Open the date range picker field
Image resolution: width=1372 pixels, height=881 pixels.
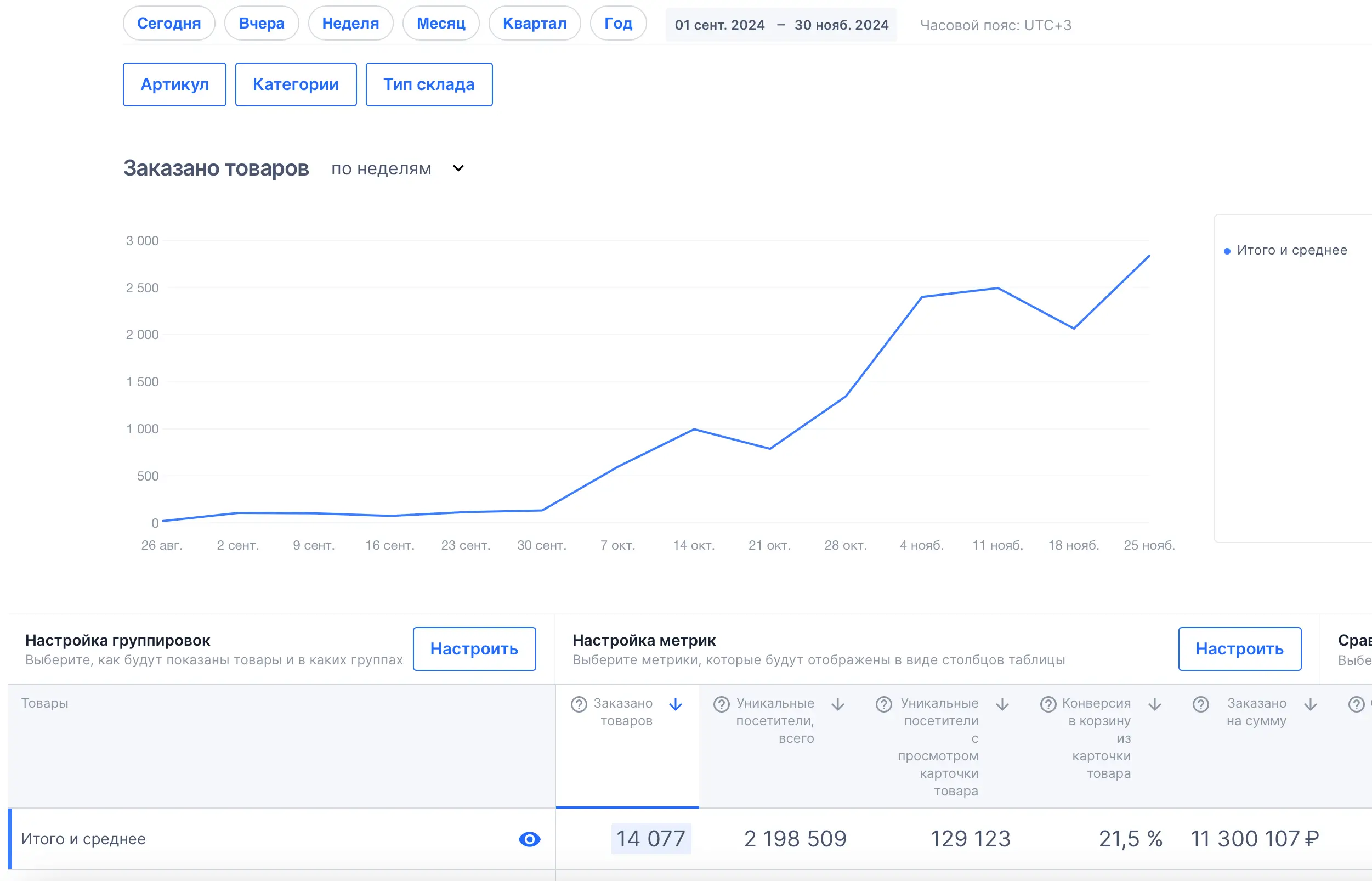(781, 25)
